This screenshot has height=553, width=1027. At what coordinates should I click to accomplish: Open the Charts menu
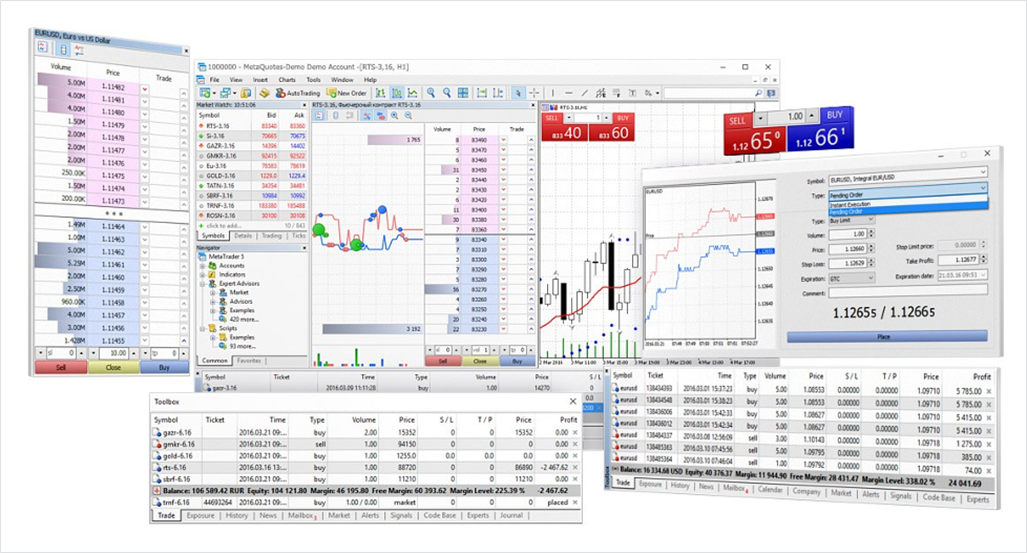point(287,79)
